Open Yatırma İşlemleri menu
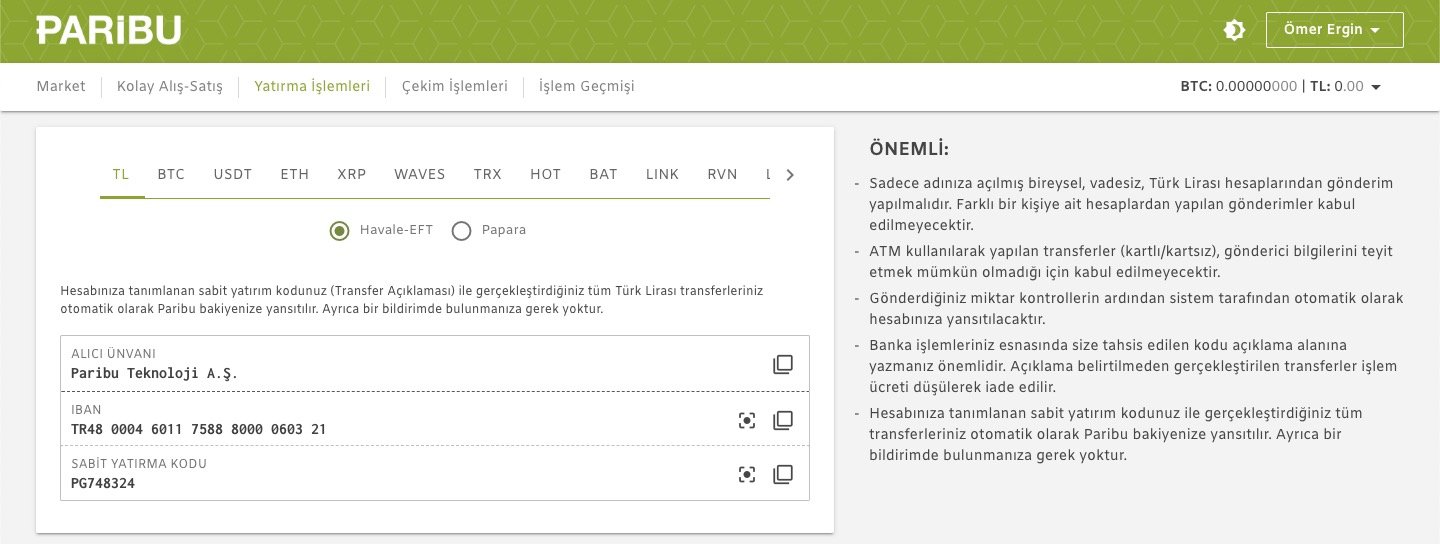 (312, 87)
